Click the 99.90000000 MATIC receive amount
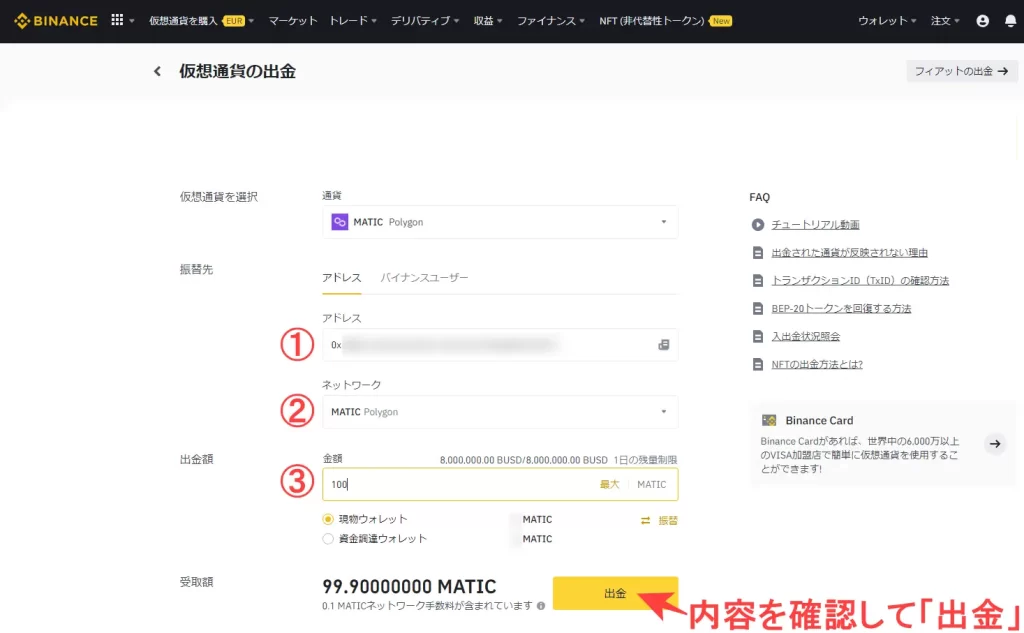The height and width of the screenshot is (633, 1024). tap(409, 586)
